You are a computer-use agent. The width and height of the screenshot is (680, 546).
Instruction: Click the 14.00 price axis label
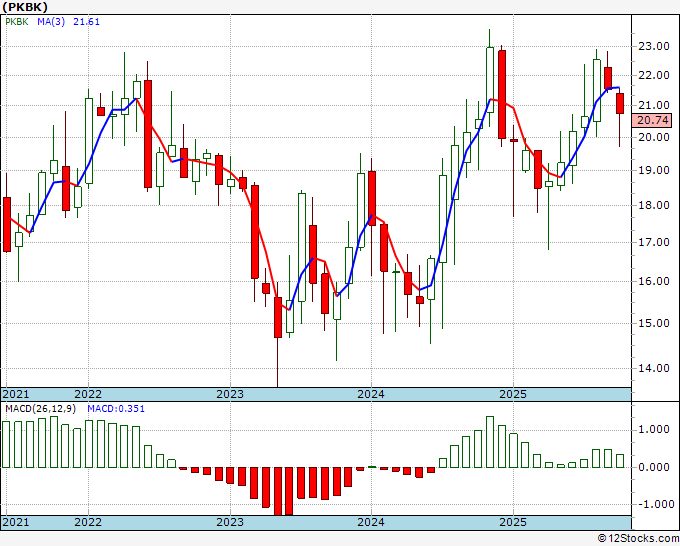[654, 368]
